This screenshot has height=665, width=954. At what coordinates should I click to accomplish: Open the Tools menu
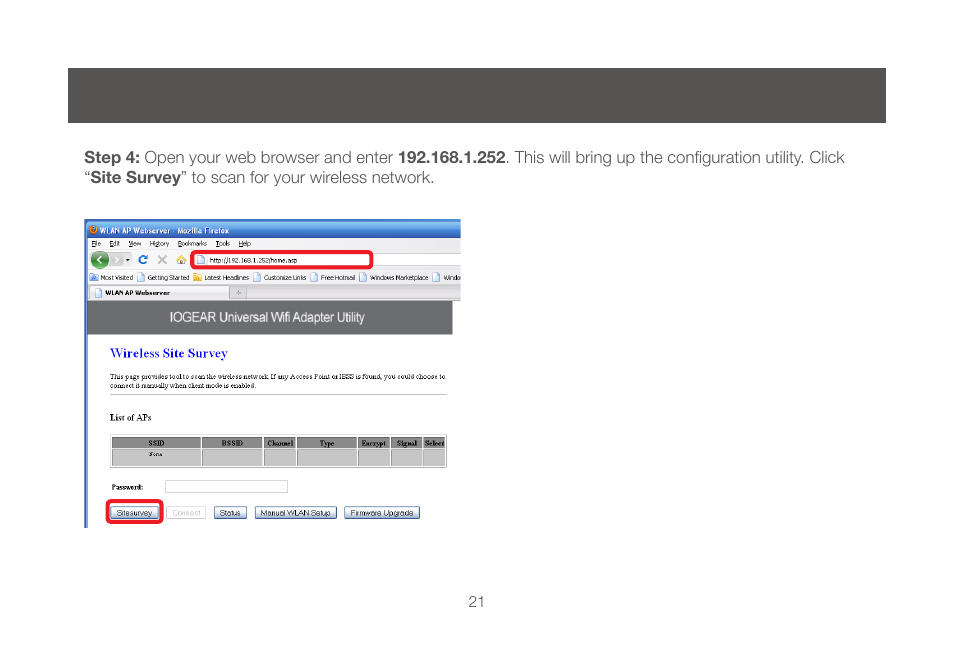(x=223, y=243)
